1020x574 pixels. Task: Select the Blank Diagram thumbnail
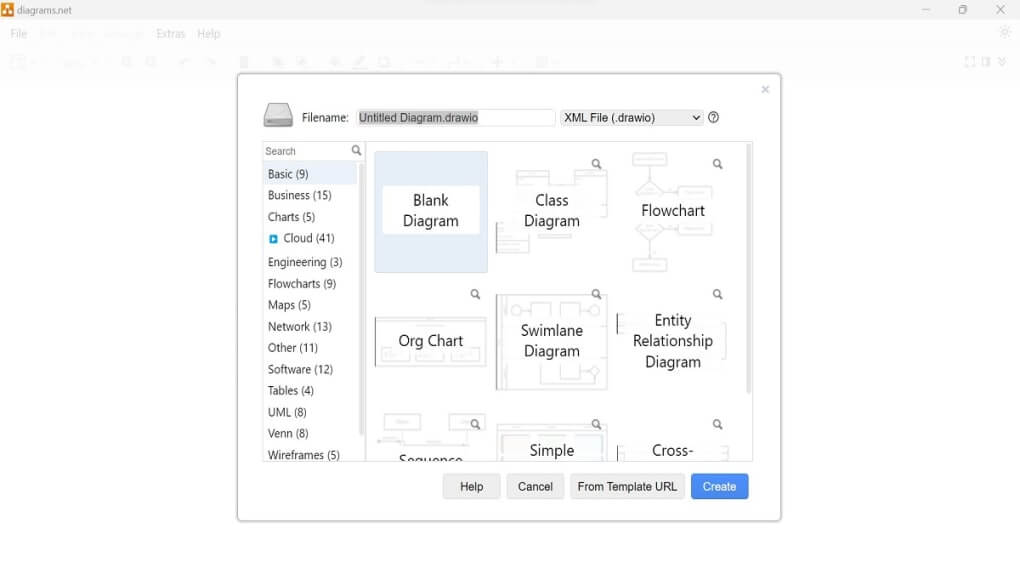coord(431,211)
